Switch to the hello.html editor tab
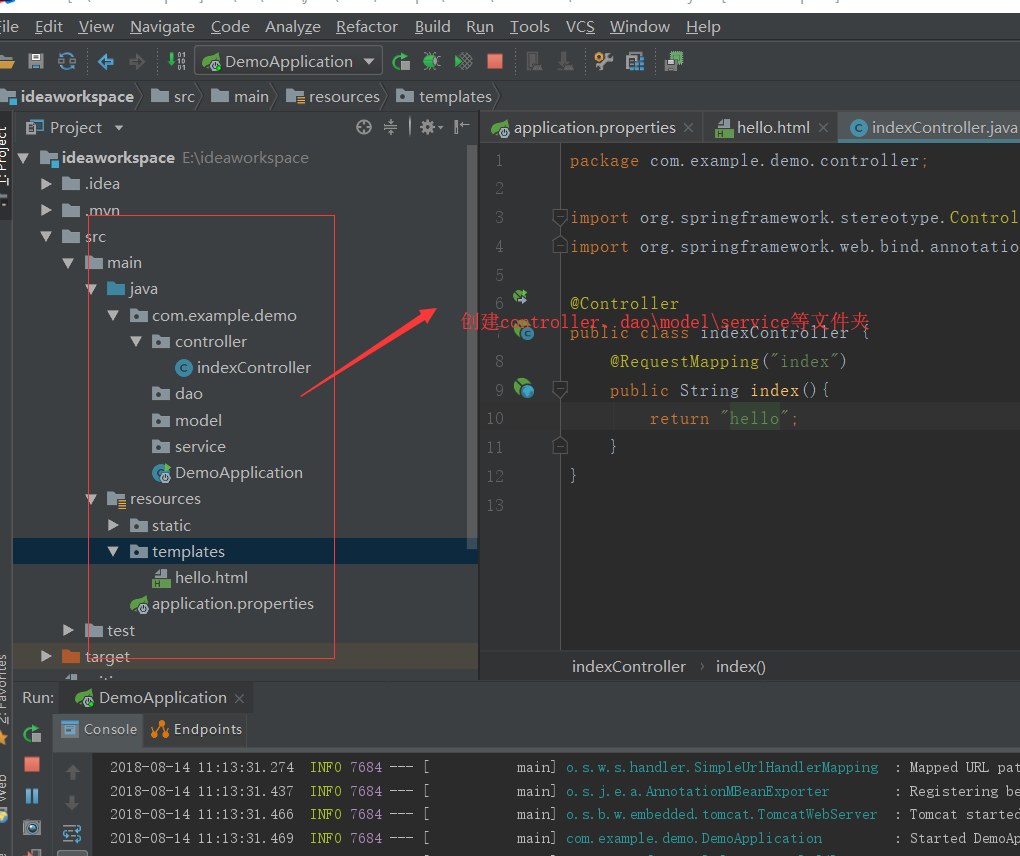 tap(772, 128)
